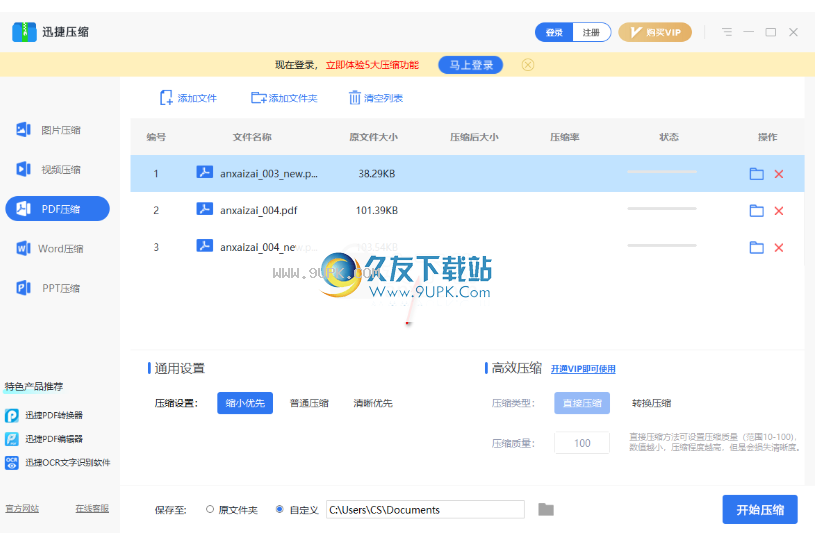818x551 pixels.
Task: Switch to 视频压缩 video compression
Action: (x=48, y=170)
